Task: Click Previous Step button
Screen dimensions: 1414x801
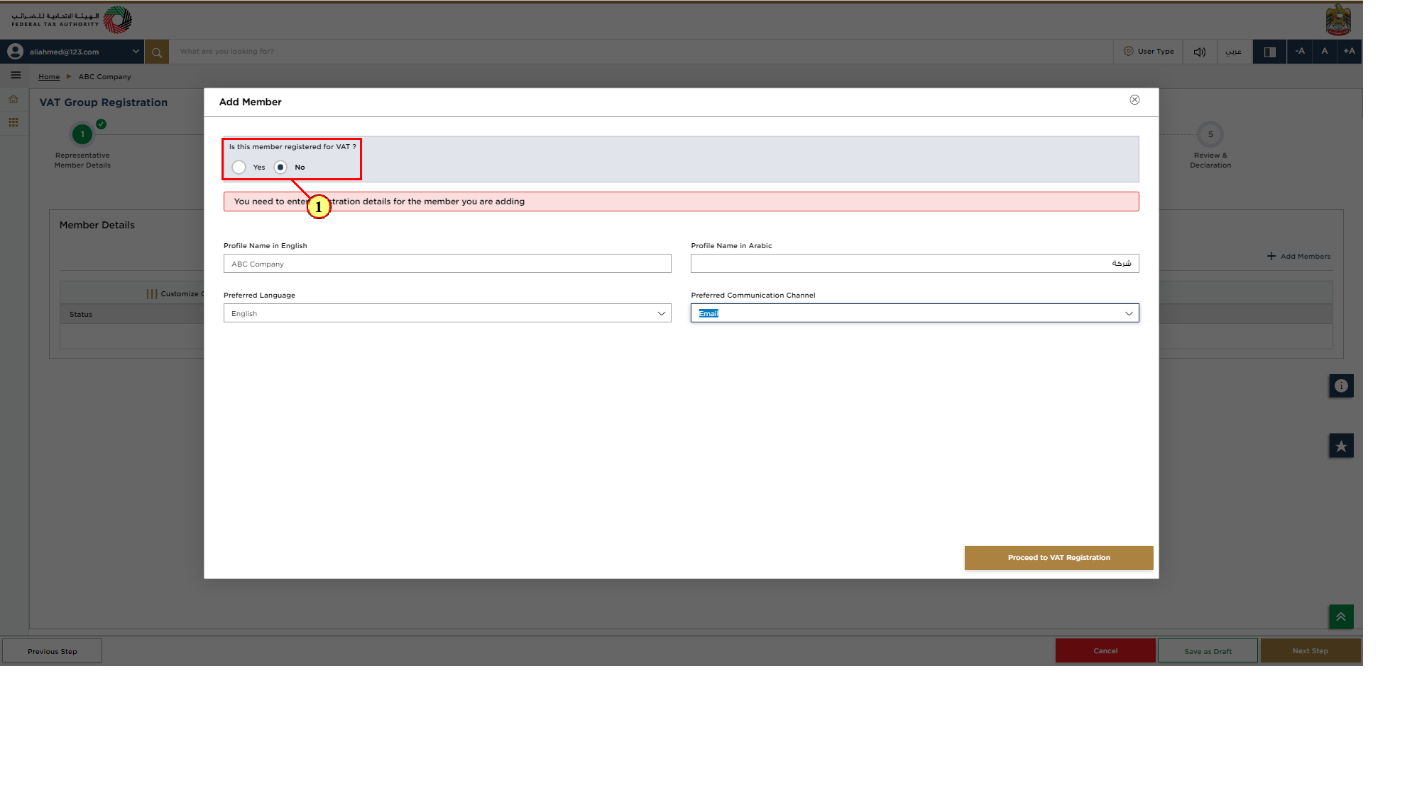Action: click(52, 651)
